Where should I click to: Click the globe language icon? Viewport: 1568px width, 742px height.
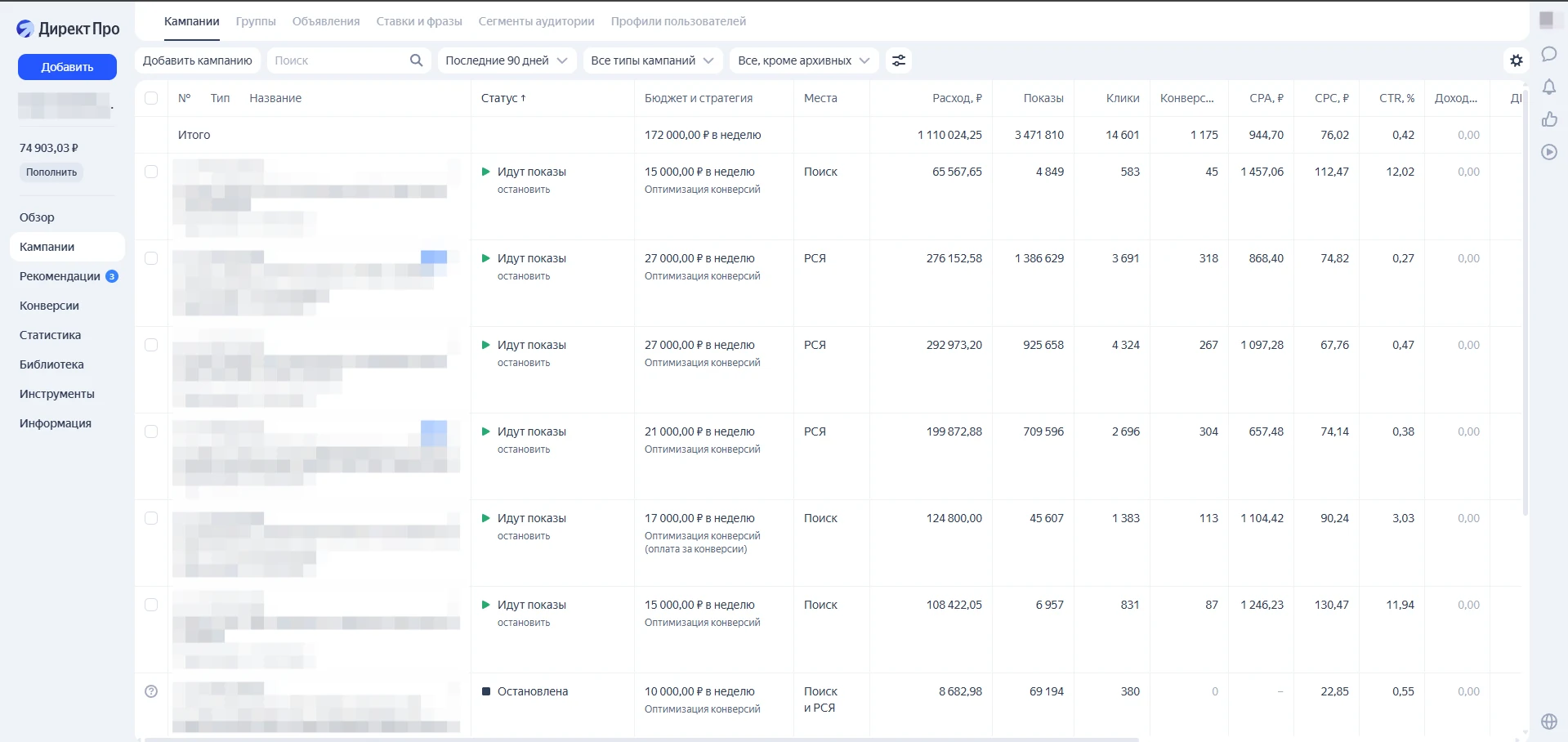tap(1548, 722)
